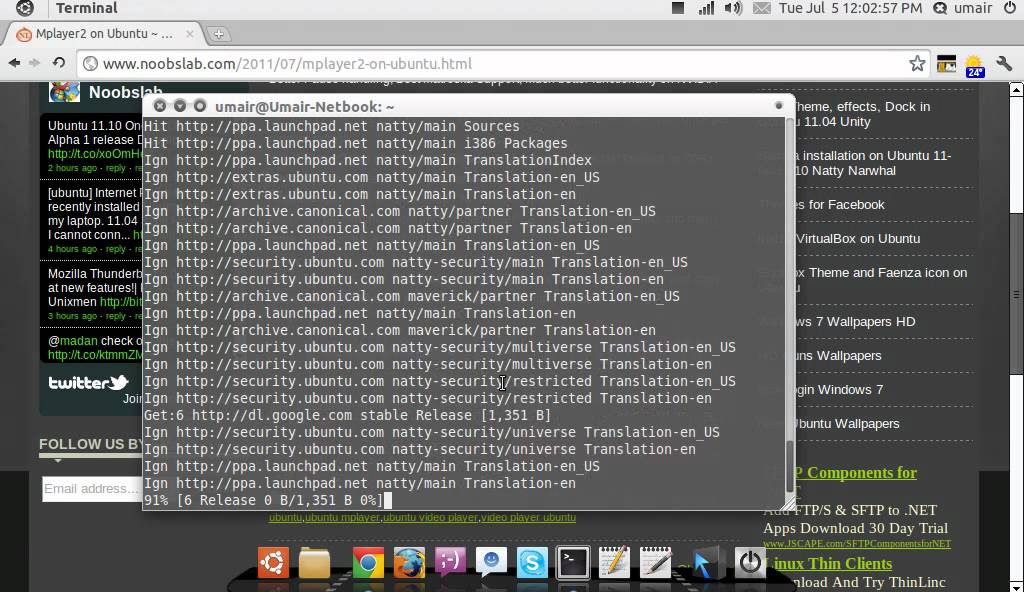Click the 'ubuntu video player' tag link
Image resolution: width=1024 pixels, height=592 pixels.
[430, 518]
